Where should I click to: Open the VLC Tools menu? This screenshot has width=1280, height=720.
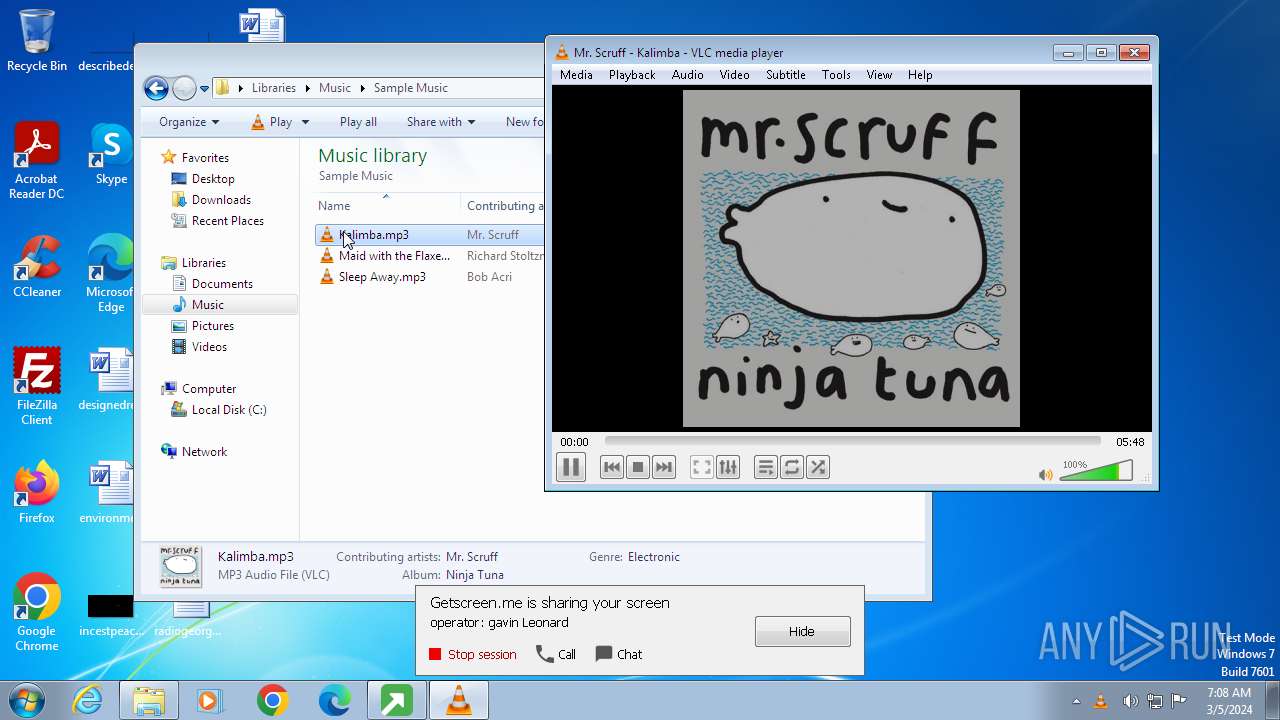(x=836, y=75)
